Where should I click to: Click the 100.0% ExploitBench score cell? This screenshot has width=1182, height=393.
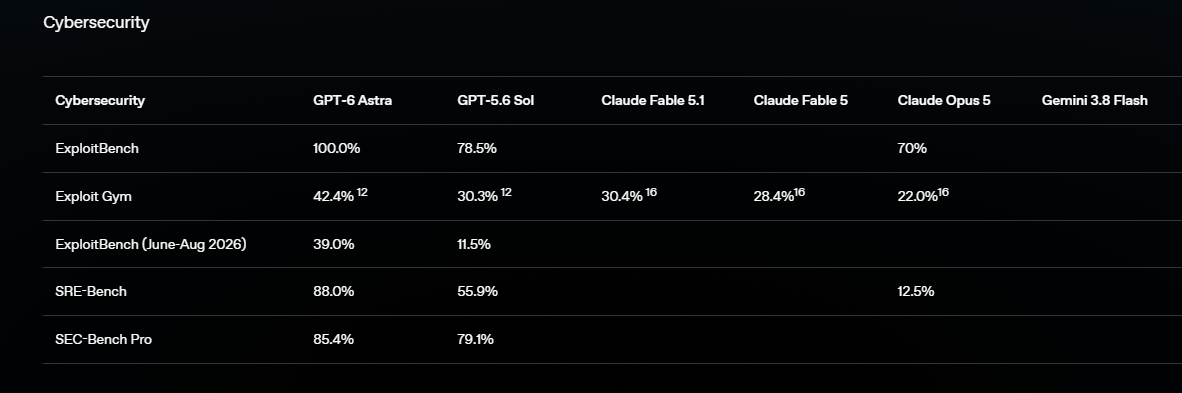[x=337, y=149]
